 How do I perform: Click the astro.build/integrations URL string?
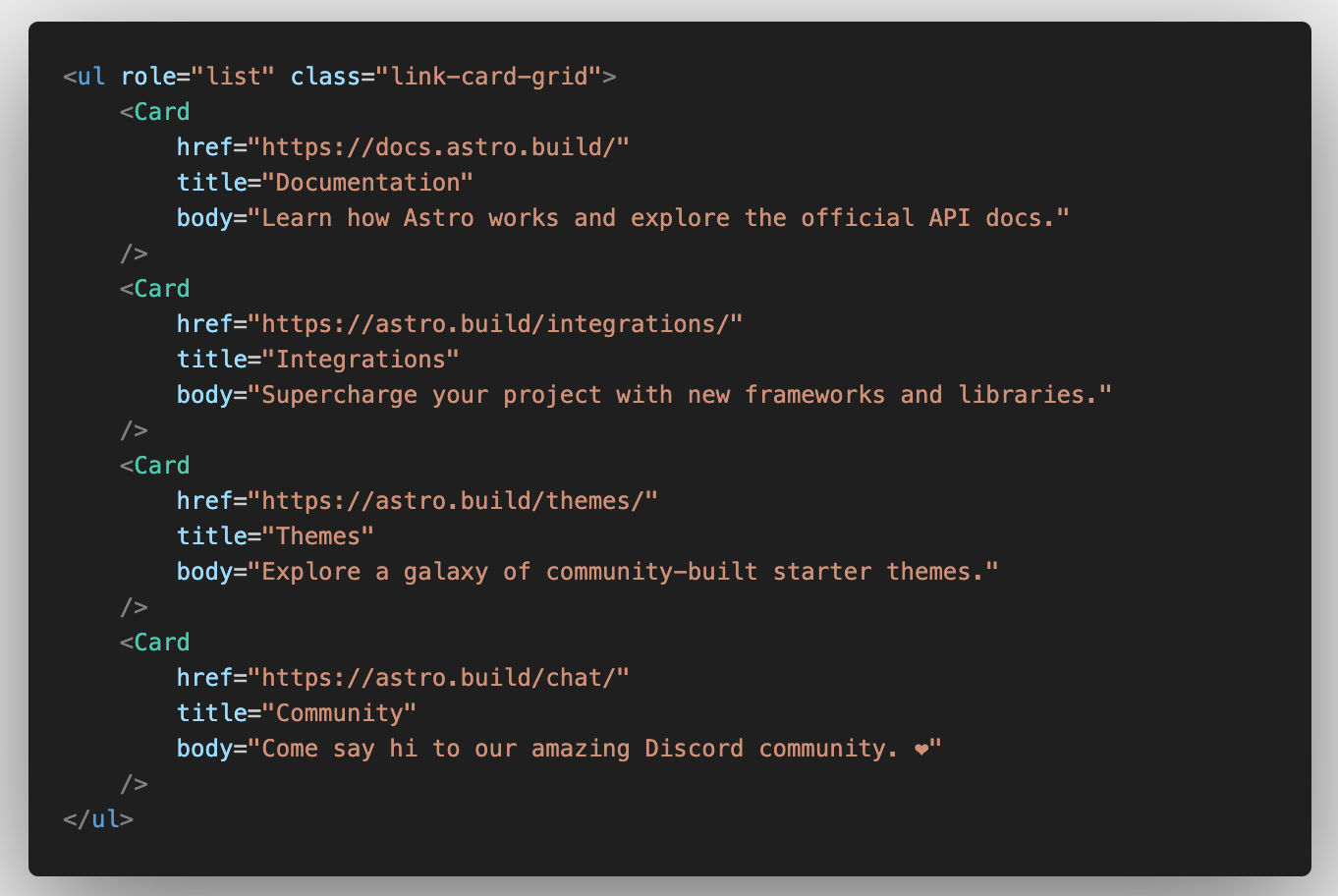(x=495, y=324)
